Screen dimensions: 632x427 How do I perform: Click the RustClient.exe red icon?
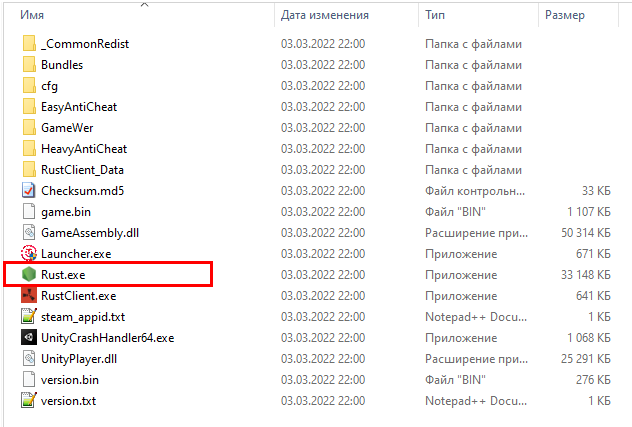click(x=28, y=295)
